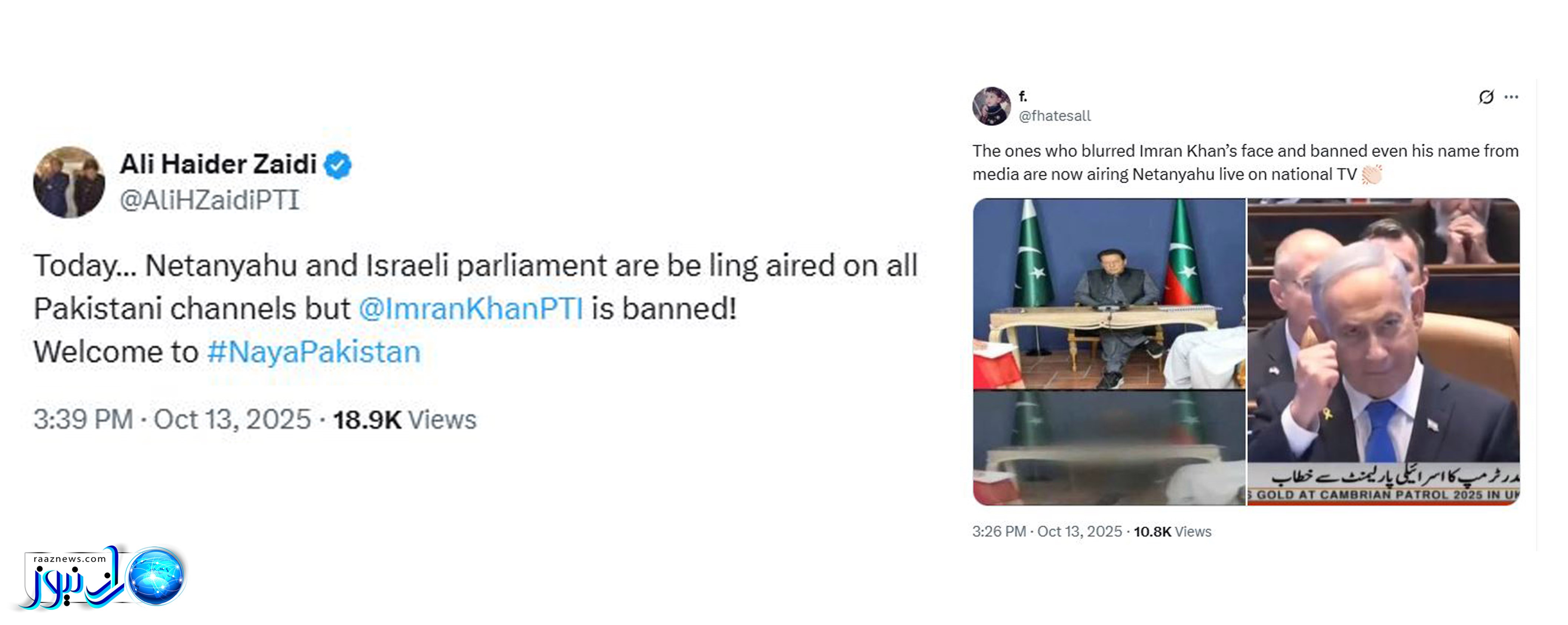Click the blue verified badge
The height and width of the screenshot is (625, 1568).
pyautogui.click(x=338, y=164)
